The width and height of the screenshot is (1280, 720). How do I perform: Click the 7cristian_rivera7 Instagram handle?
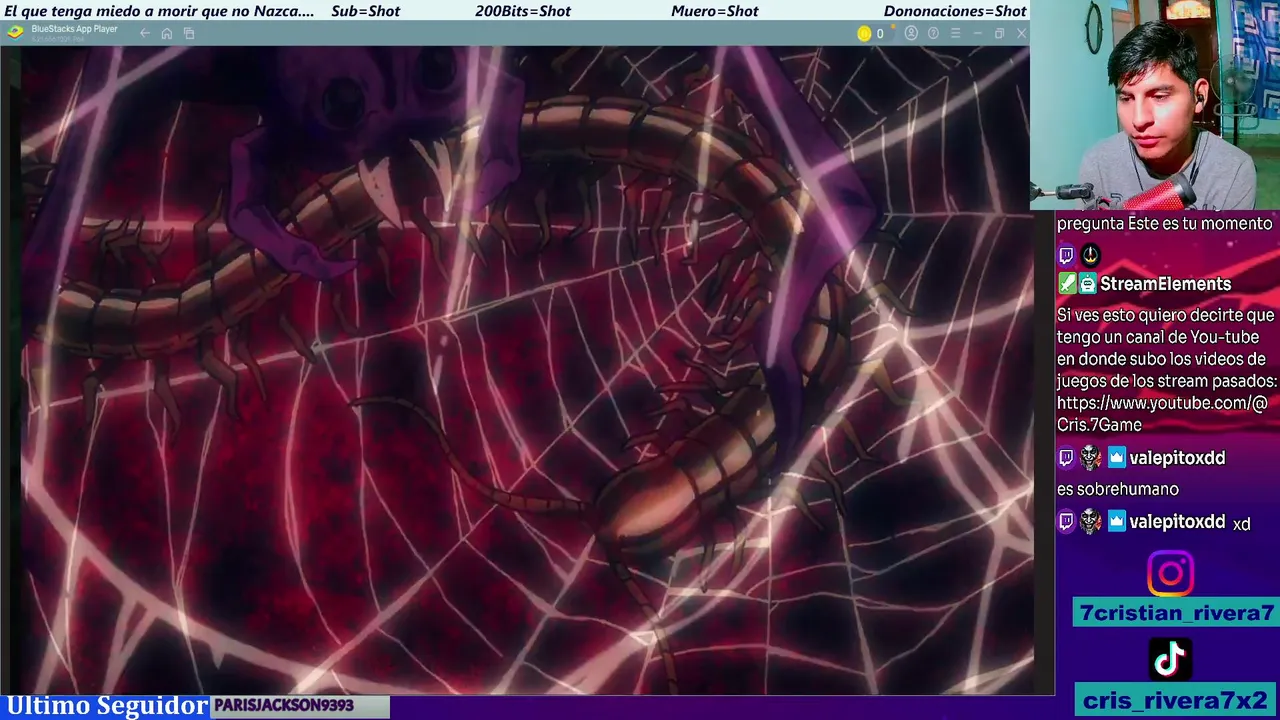tap(1176, 613)
